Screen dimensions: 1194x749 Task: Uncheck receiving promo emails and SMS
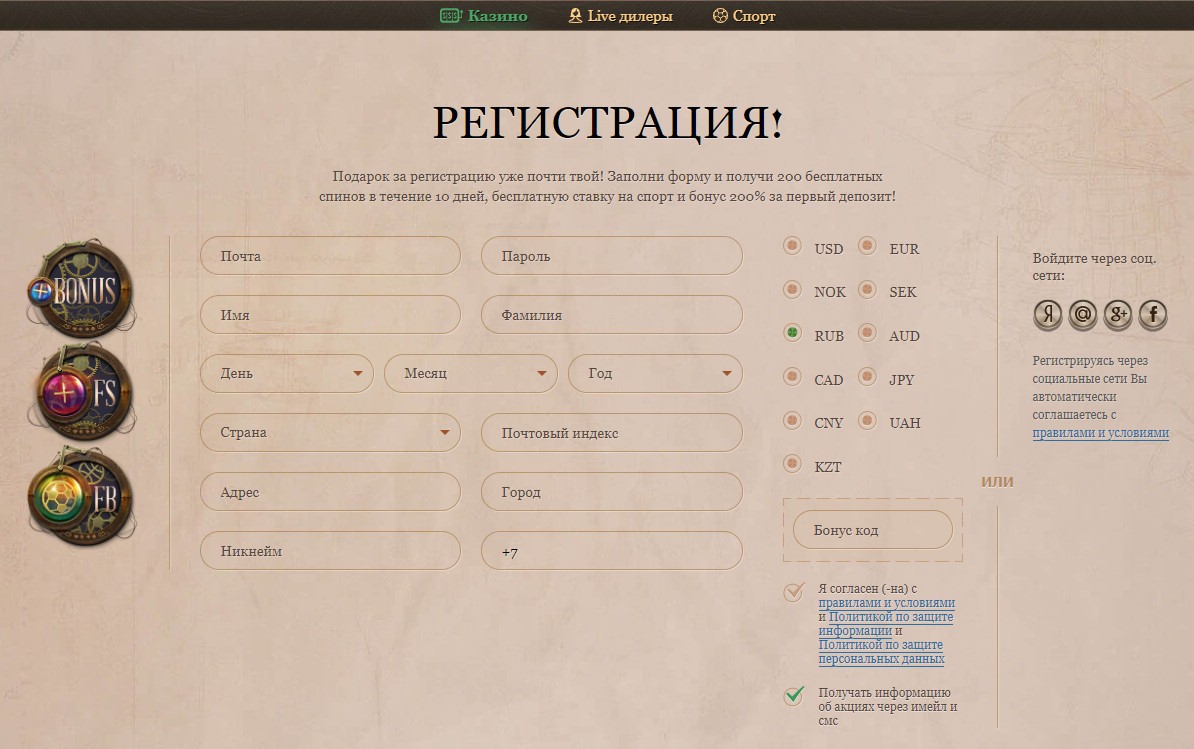coord(794,695)
